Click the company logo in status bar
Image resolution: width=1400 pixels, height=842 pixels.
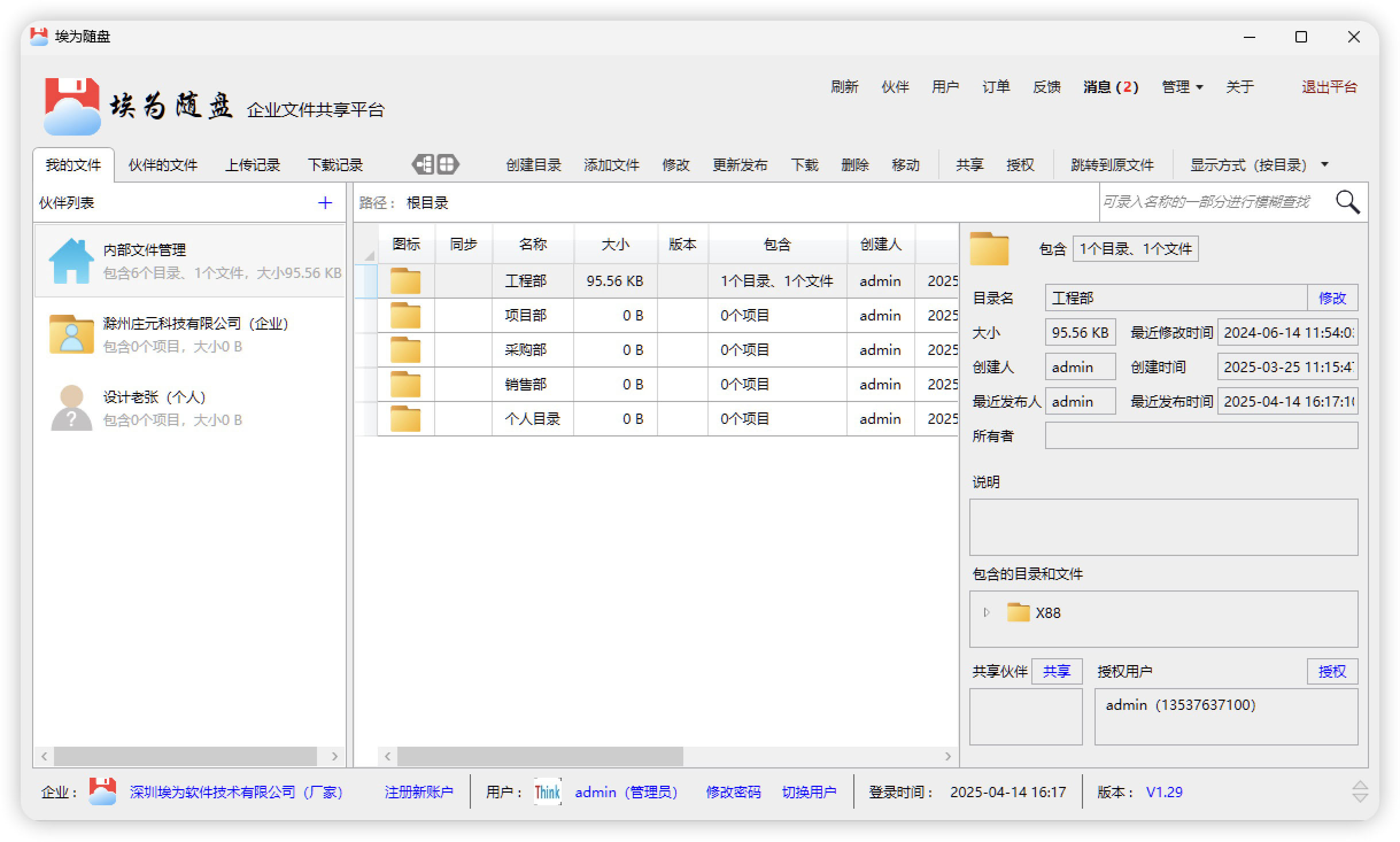(x=102, y=791)
